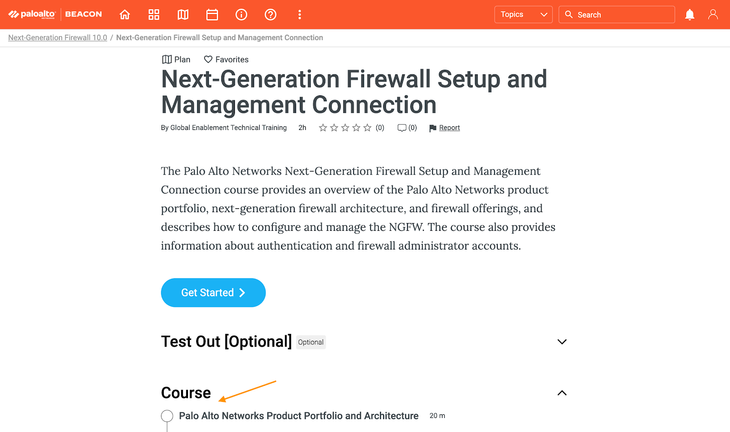Click the current page breadcrumb text
730x432 pixels.
[x=219, y=38]
